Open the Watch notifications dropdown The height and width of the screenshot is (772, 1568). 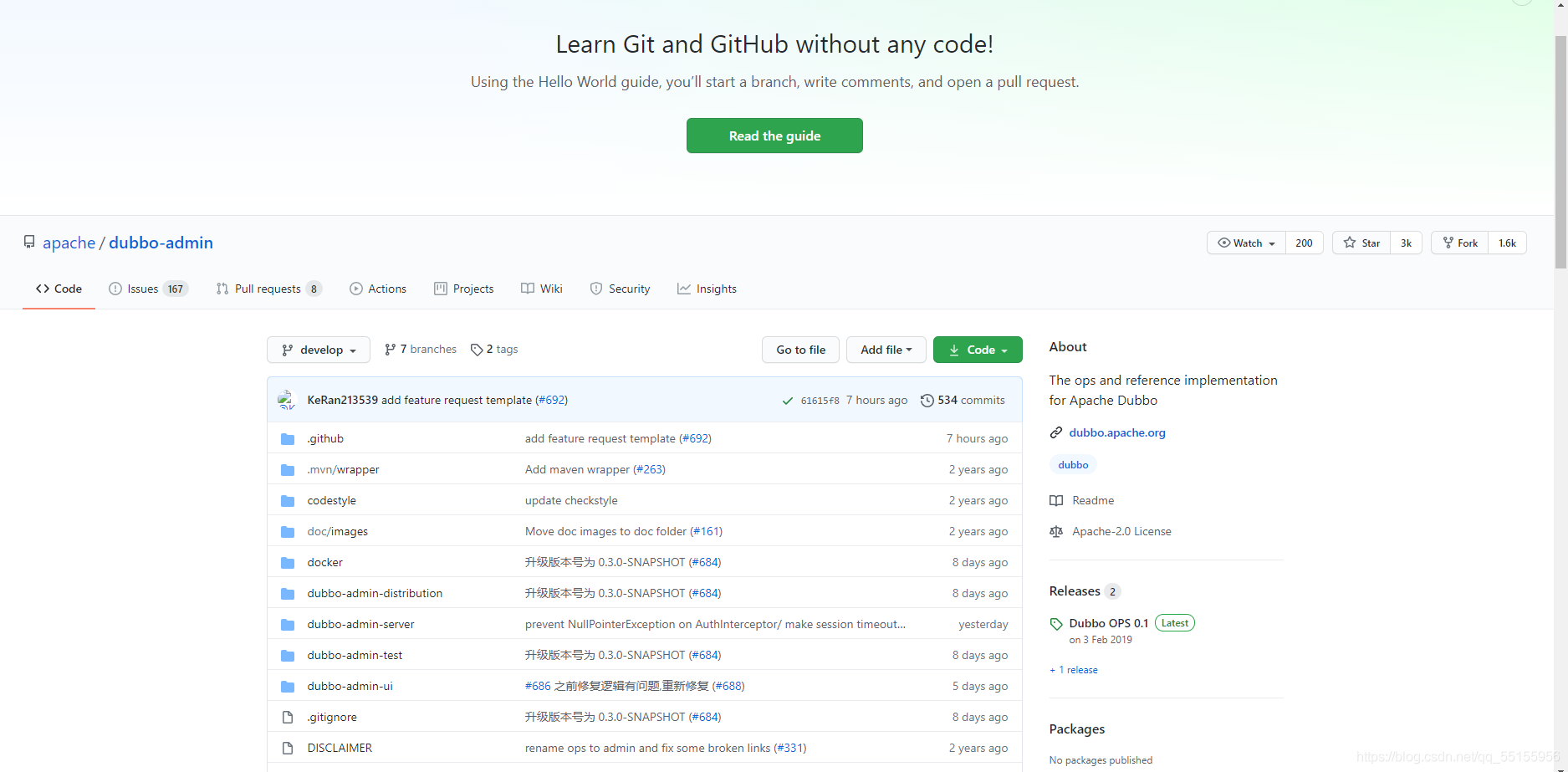pos(1246,243)
